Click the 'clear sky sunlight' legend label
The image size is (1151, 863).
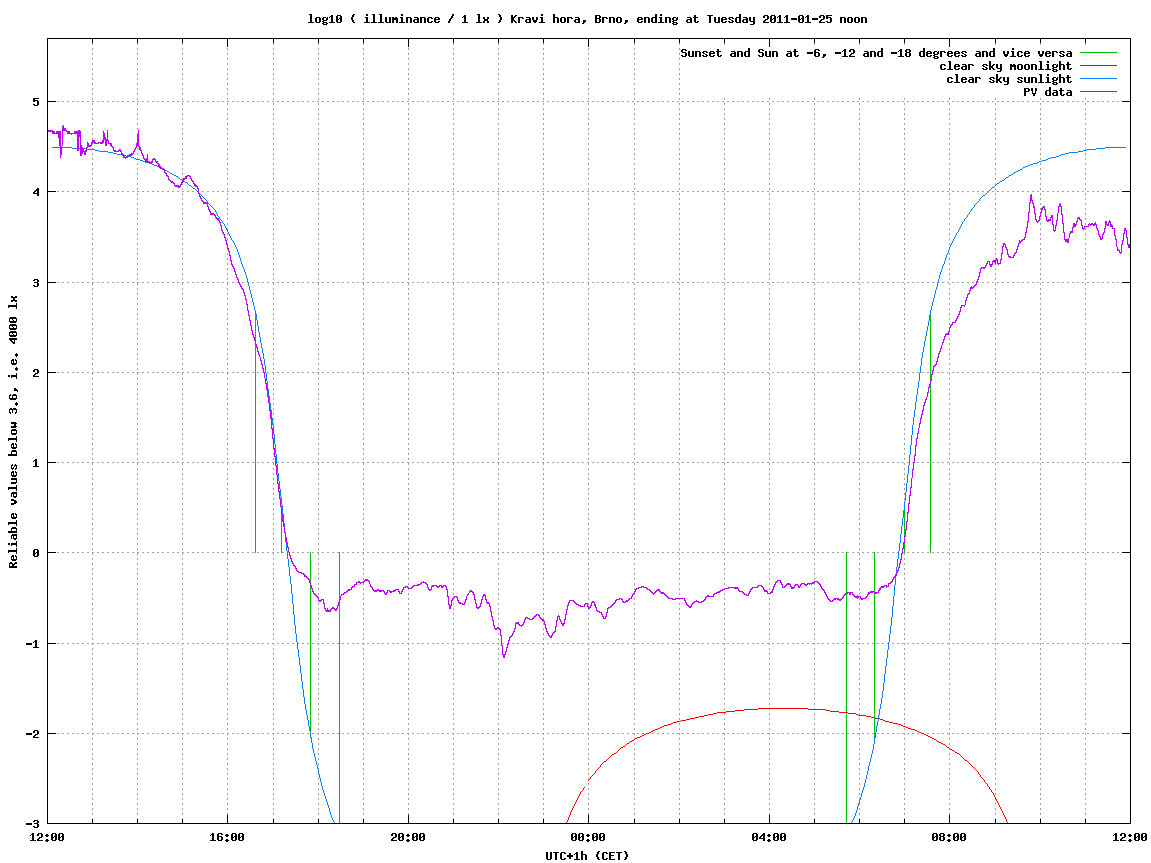pos(1009,79)
